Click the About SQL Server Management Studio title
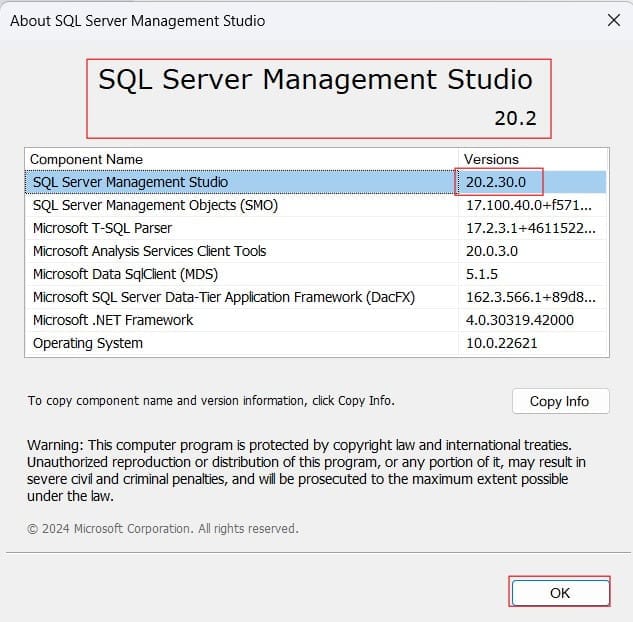633x622 pixels. tap(138, 21)
